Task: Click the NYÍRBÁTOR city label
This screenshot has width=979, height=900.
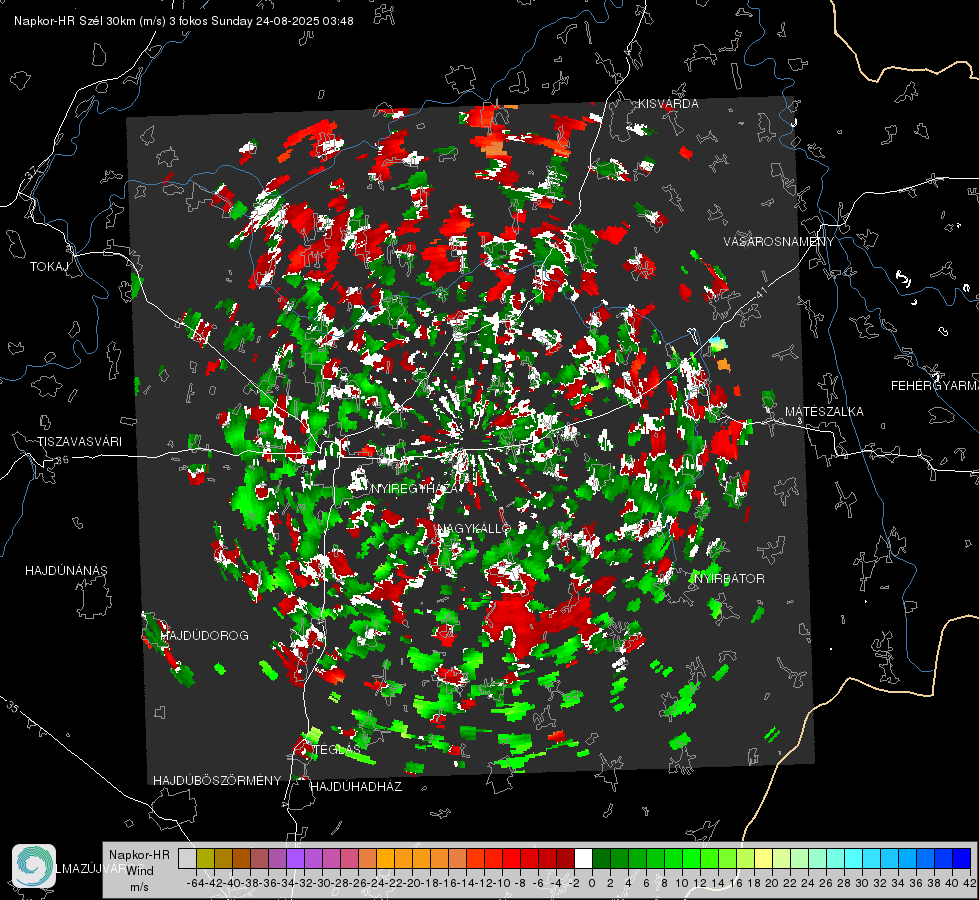Action: 729,579
